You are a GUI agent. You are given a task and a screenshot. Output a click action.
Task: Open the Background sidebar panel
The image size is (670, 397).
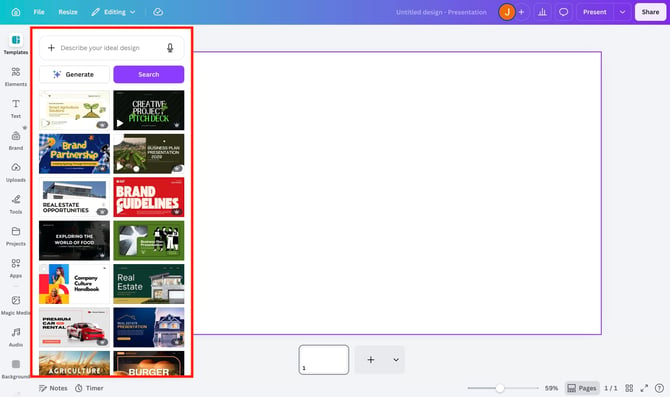click(x=16, y=369)
